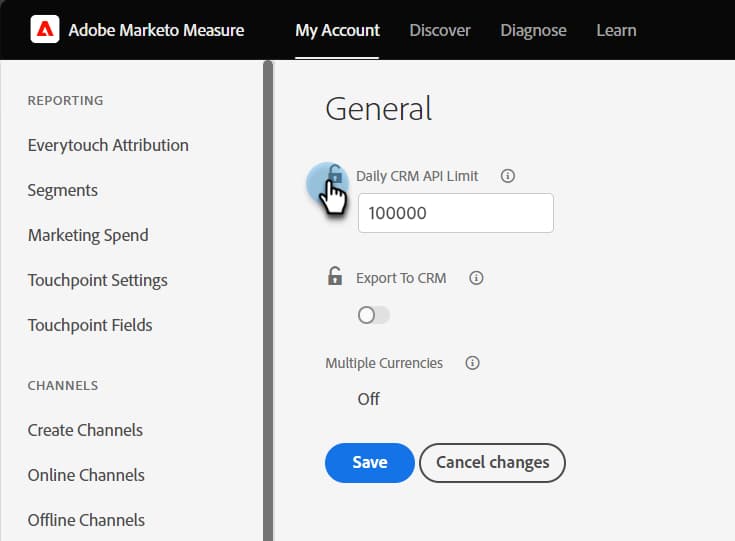This screenshot has height=541, width=735.
Task: Focus the Daily CRM API Limit field
Action: click(x=455, y=213)
